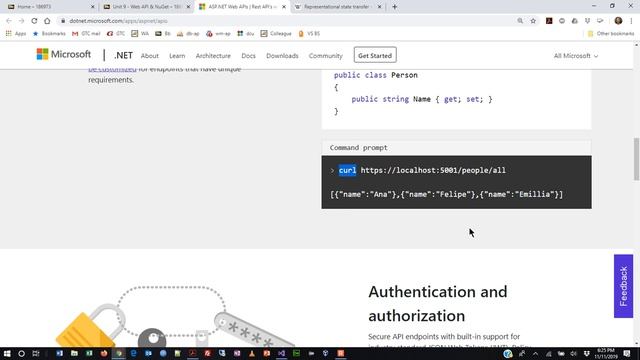Open the Bookmarks star folder in bookmarks bar
Image resolution: width=640 pixels, height=360 pixels.
point(49,33)
